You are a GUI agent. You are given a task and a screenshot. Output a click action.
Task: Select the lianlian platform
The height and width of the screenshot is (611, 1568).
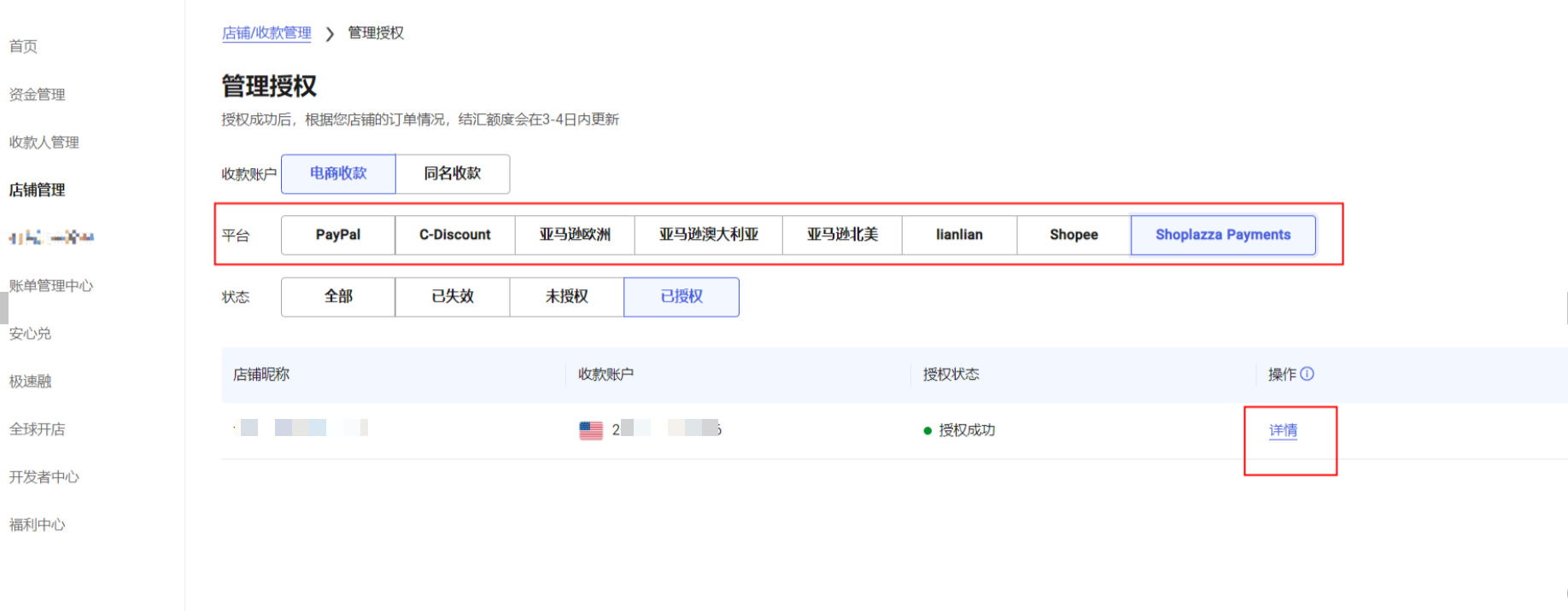tap(959, 235)
